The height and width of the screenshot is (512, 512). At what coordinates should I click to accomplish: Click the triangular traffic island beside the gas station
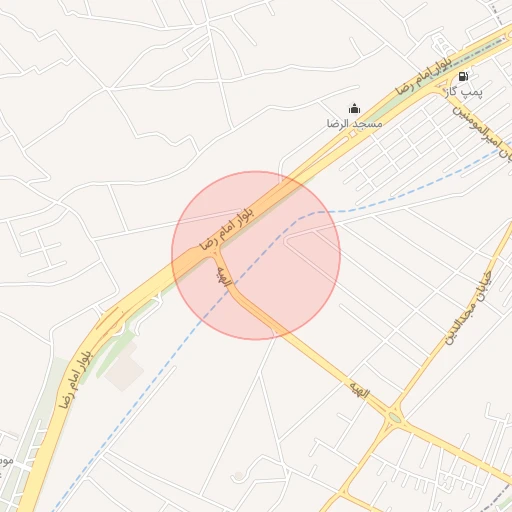441,84
